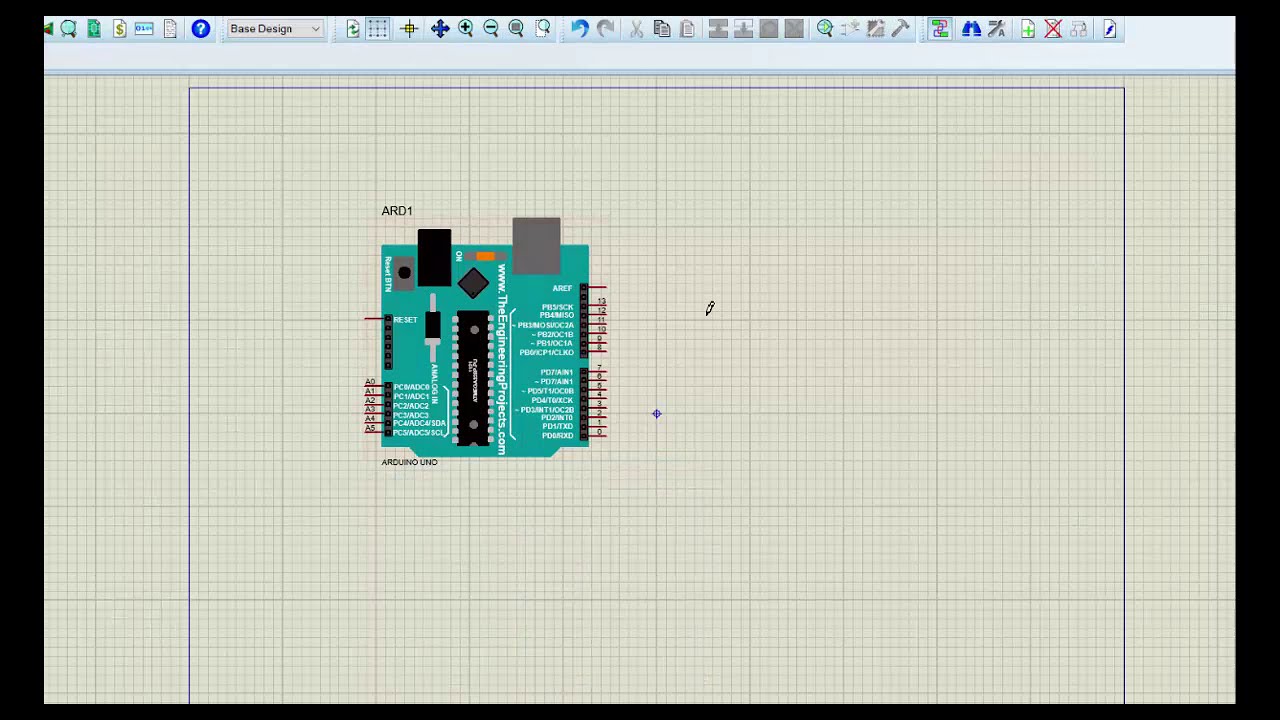Select the Block Move icon
Image resolution: width=1280 pixels, height=720 pixels.
click(x=743, y=29)
